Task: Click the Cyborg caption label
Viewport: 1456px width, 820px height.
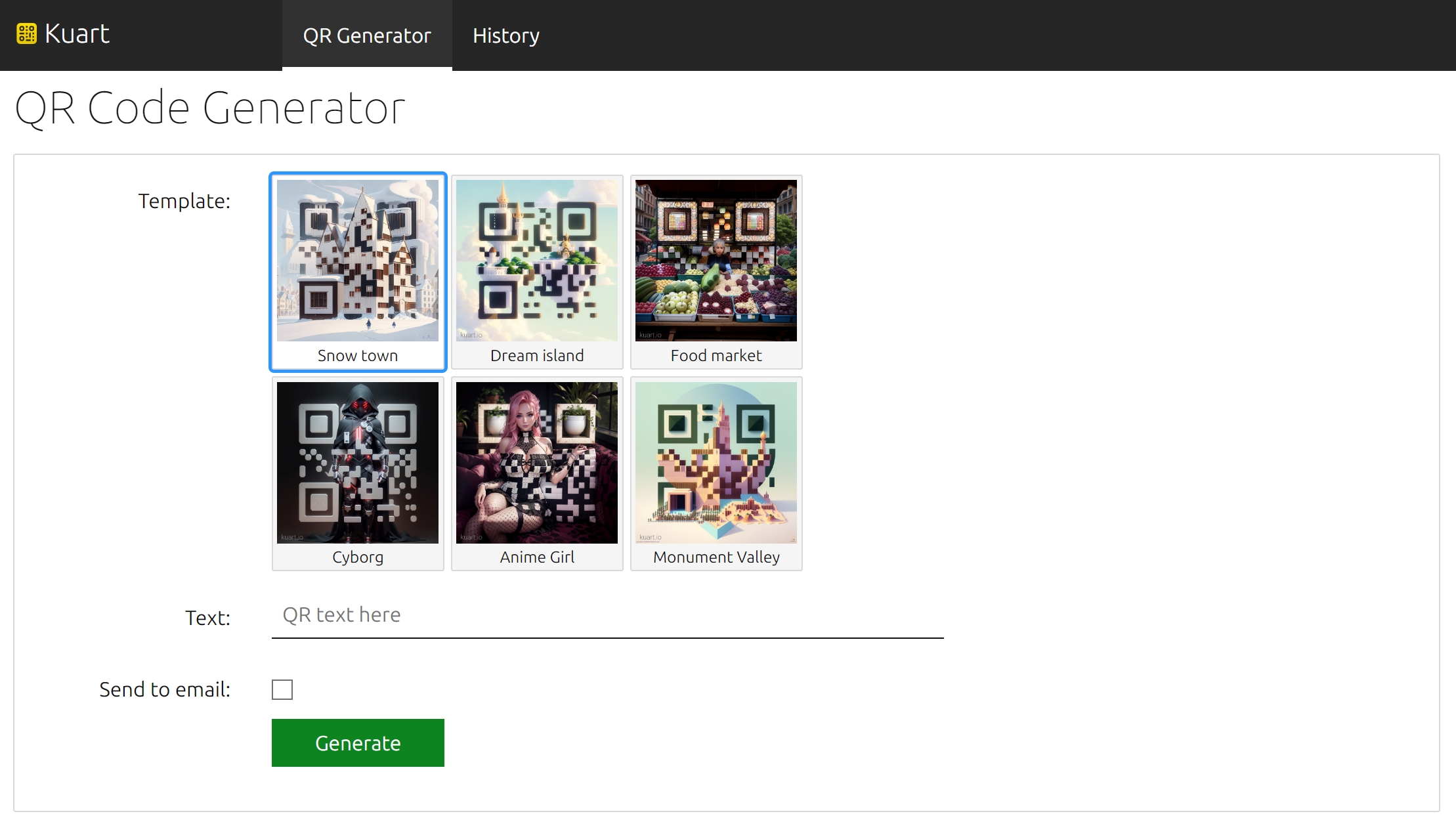Action: tap(358, 557)
